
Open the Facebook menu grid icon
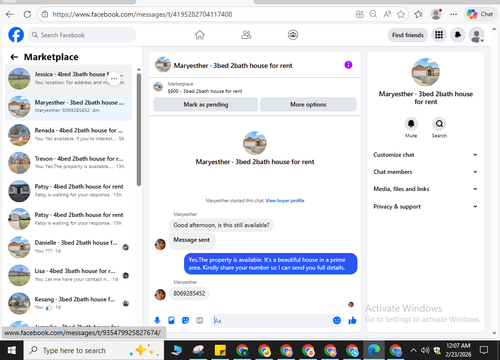tap(439, 35)
